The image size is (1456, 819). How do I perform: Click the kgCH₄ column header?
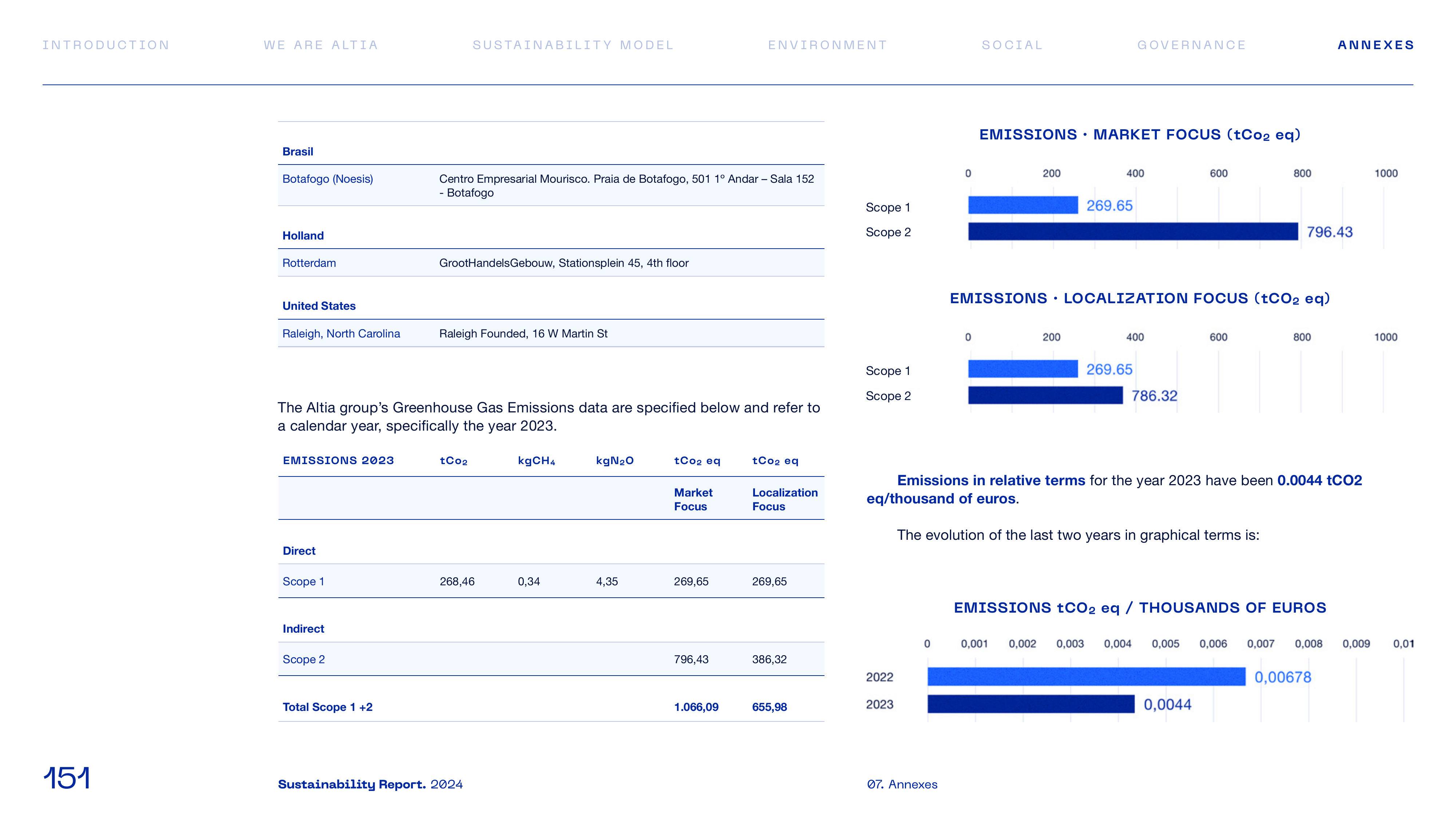tap(537, 461)
